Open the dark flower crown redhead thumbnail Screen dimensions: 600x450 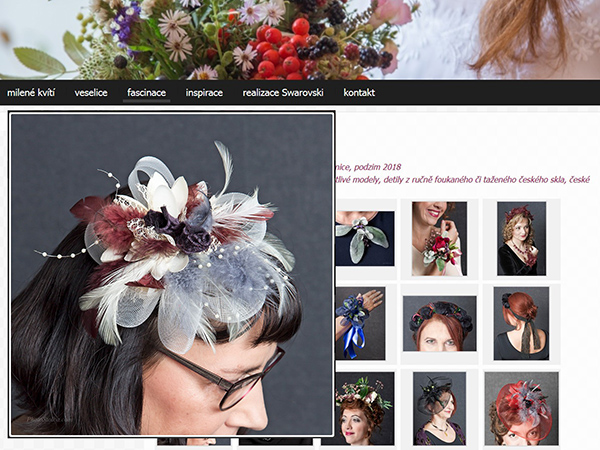point(440,323)
